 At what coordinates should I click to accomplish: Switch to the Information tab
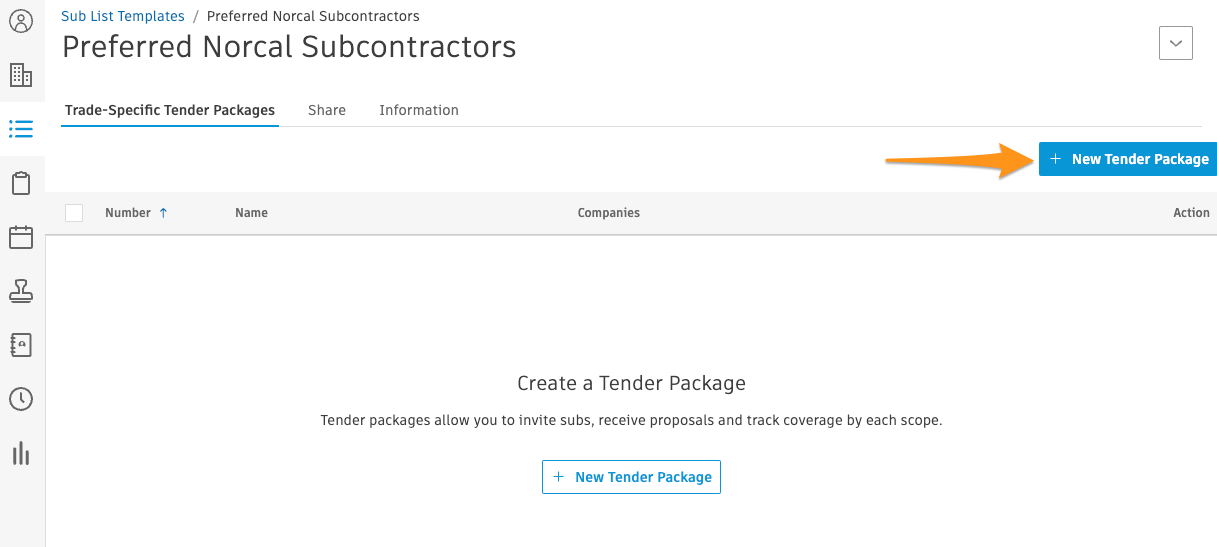[x=419, y=110]
